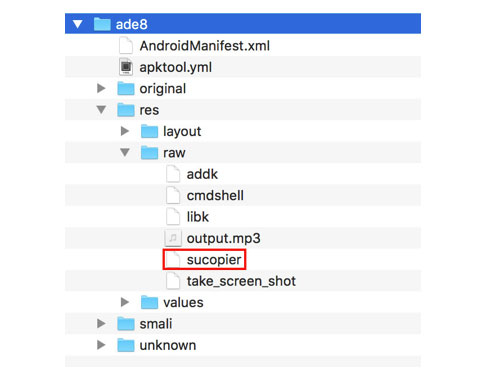Expand the unknown folder arrow
This screenshot has height=376, width=491.
[x=101, y=345]
